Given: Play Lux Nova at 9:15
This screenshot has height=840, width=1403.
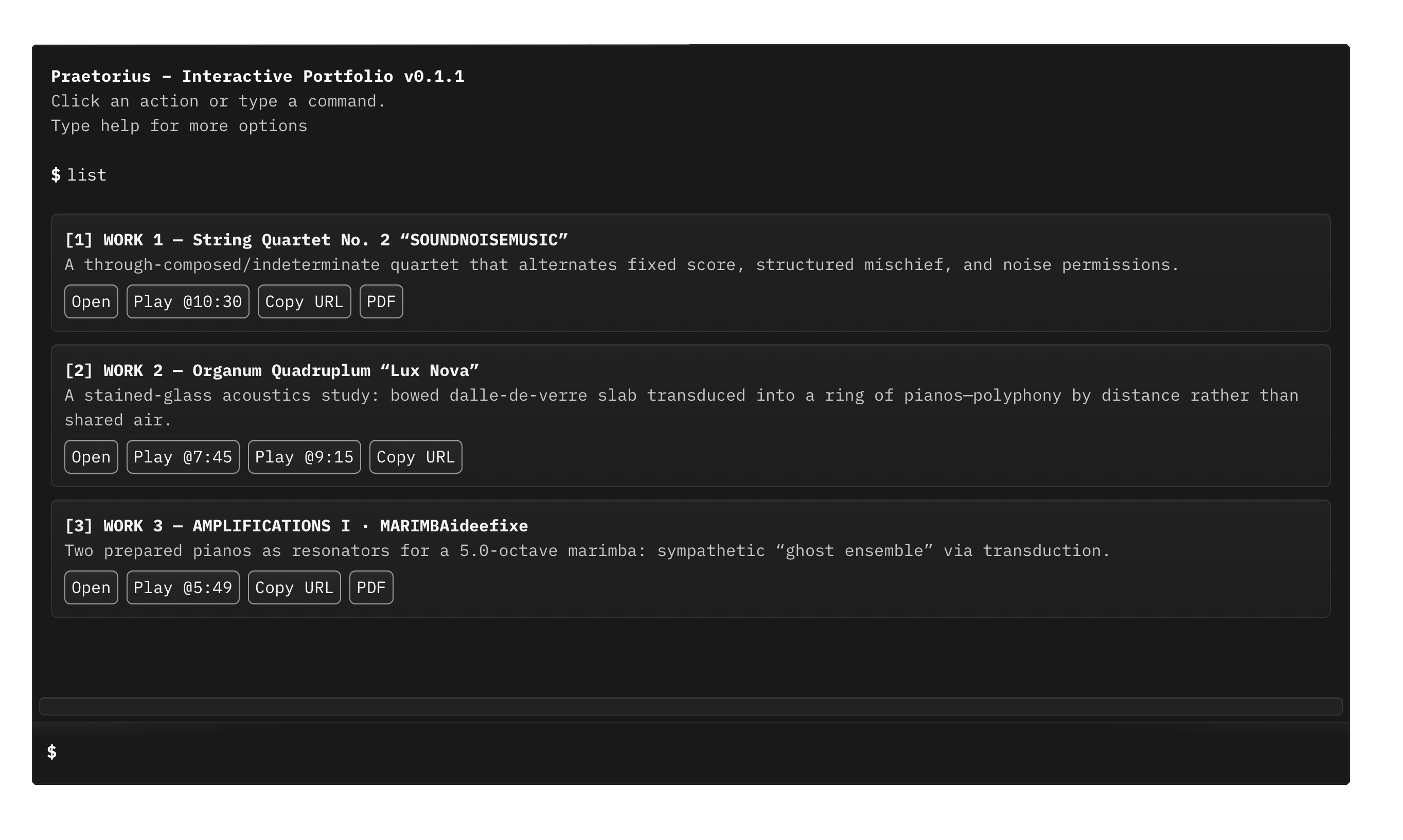Looking at the screenshot, I should click(x=304, y=457).
